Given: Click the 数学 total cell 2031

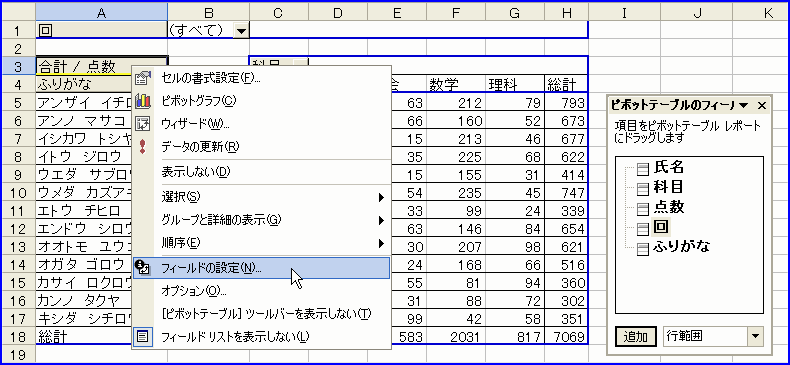Looking at the screenshot, I should coord(456,336).
